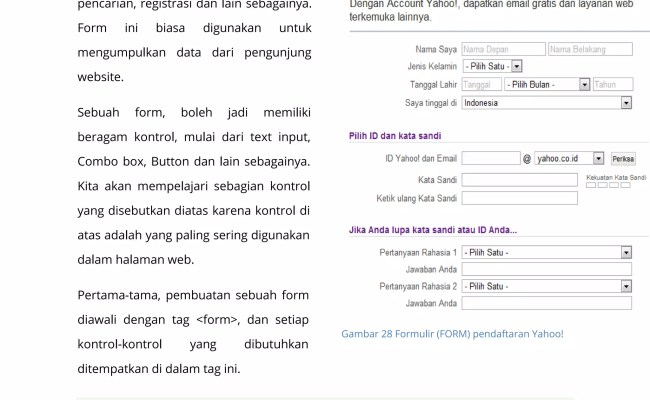Open the Pertanyaan Rahasia 1 dropdown
This screenshot has height=400, width=650.
[547, 252]
